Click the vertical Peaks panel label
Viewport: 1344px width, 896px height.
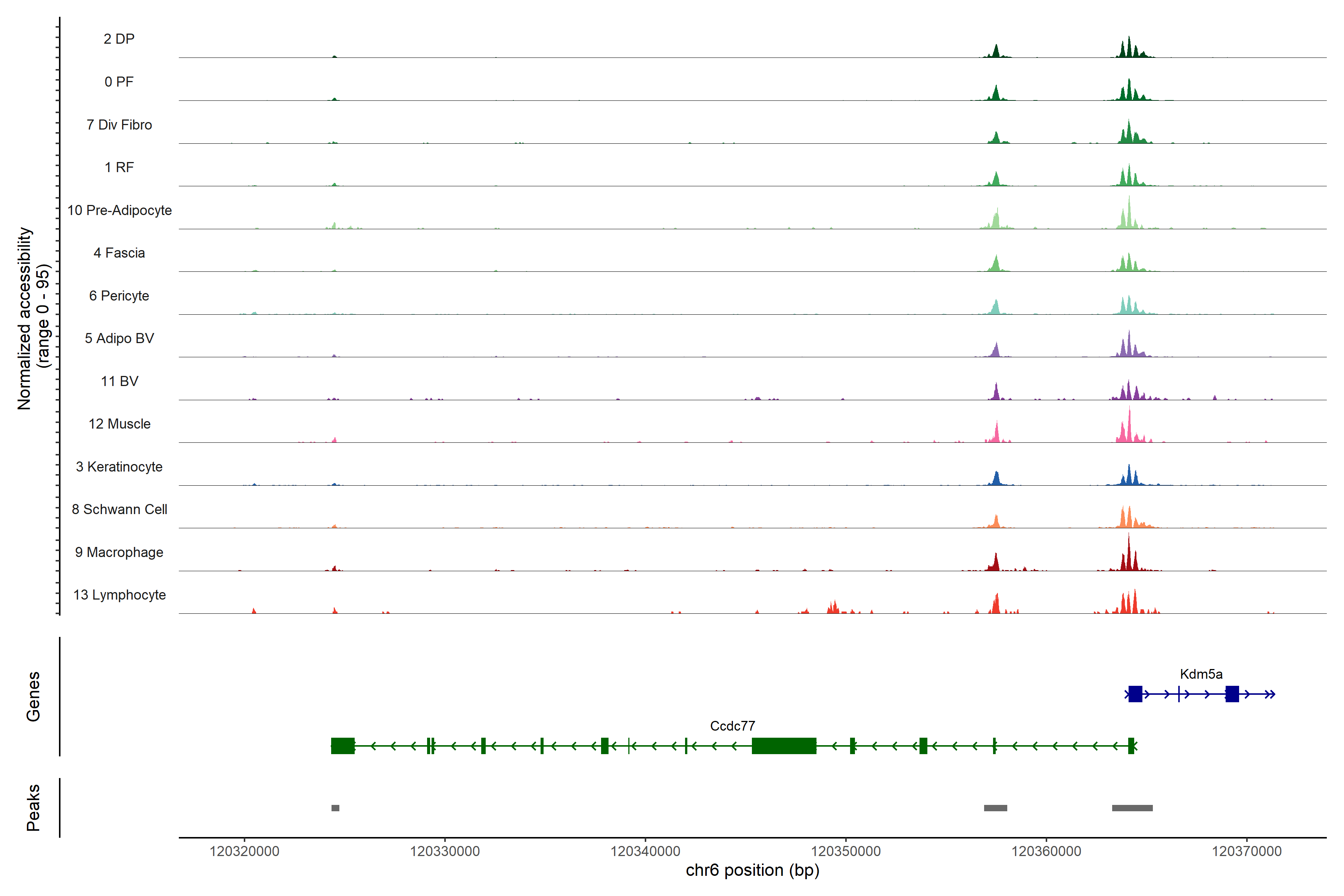[33, 808]
